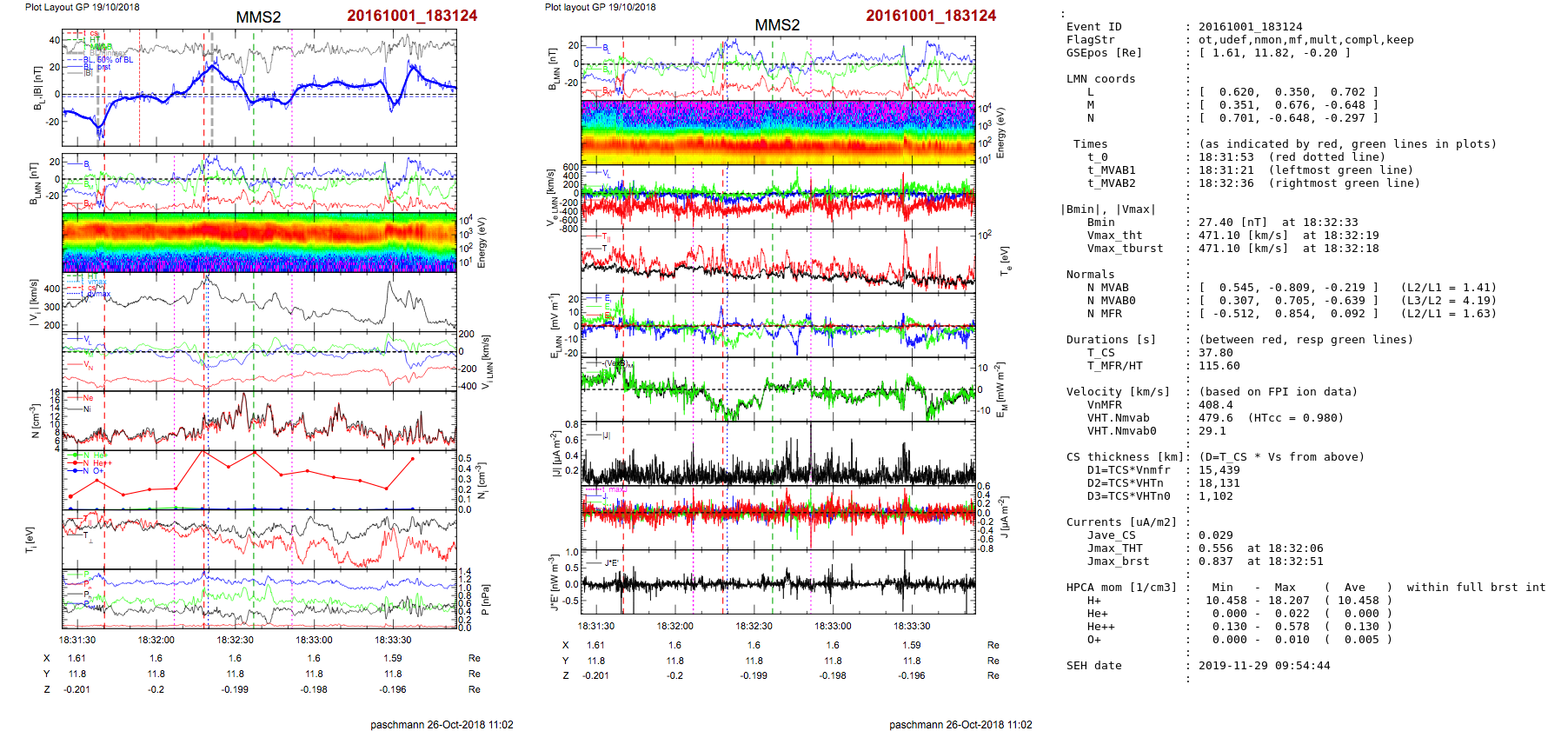Screen dimensions: 1568x731
Task: Click the 18:33:30 tick on right plot time axis
Action: click(x=912, y=626)
